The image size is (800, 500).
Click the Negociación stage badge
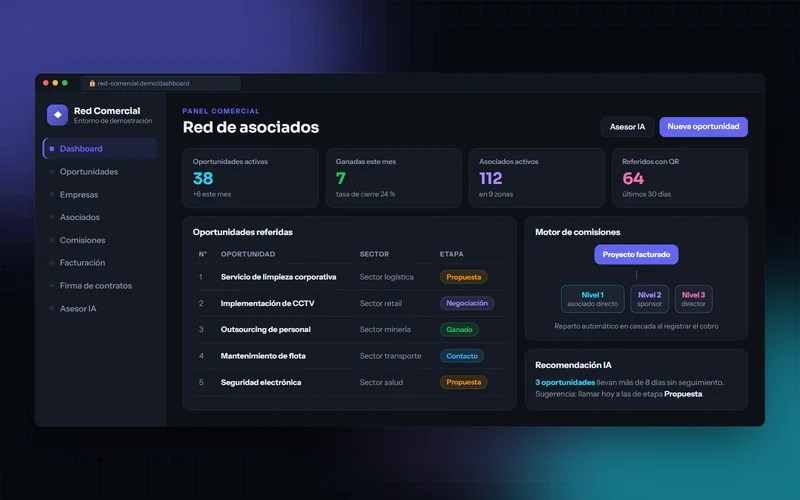pyautogui.click(x=467, y=303)
